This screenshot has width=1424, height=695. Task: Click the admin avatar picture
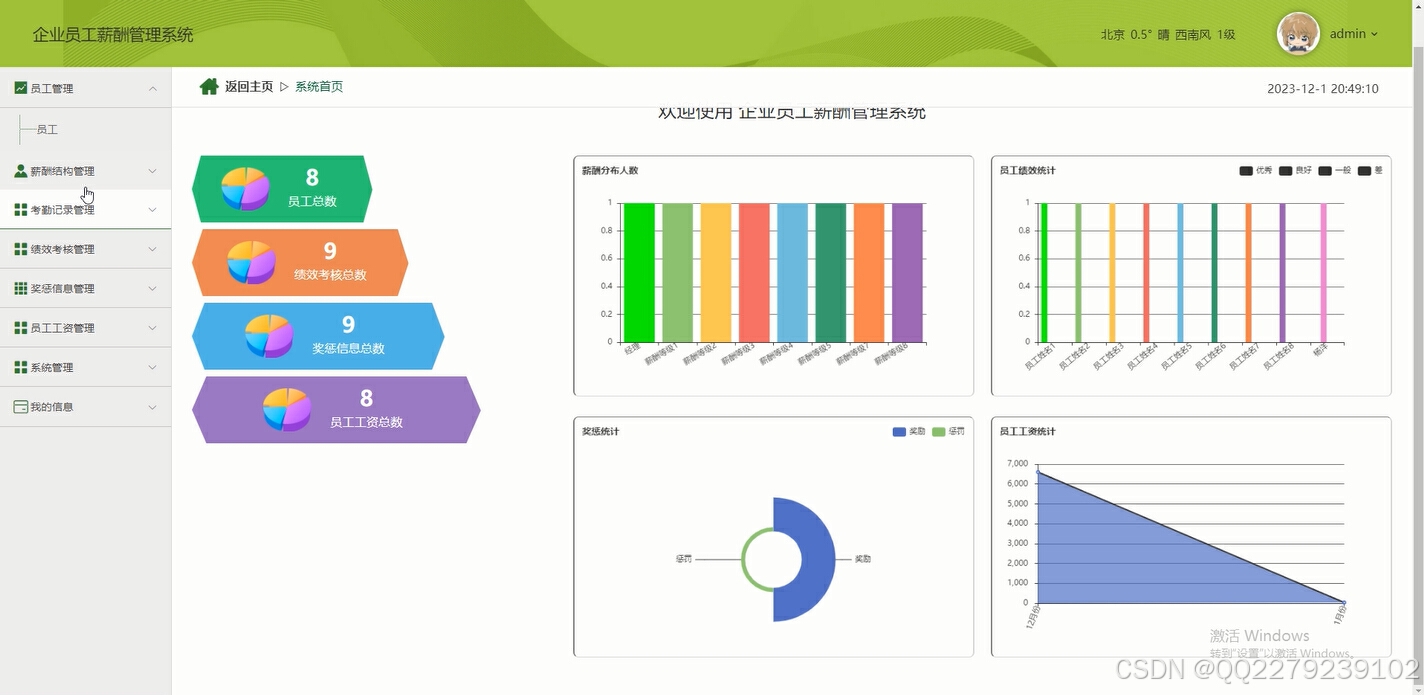pyautogui.click(x=1297, y=33)
